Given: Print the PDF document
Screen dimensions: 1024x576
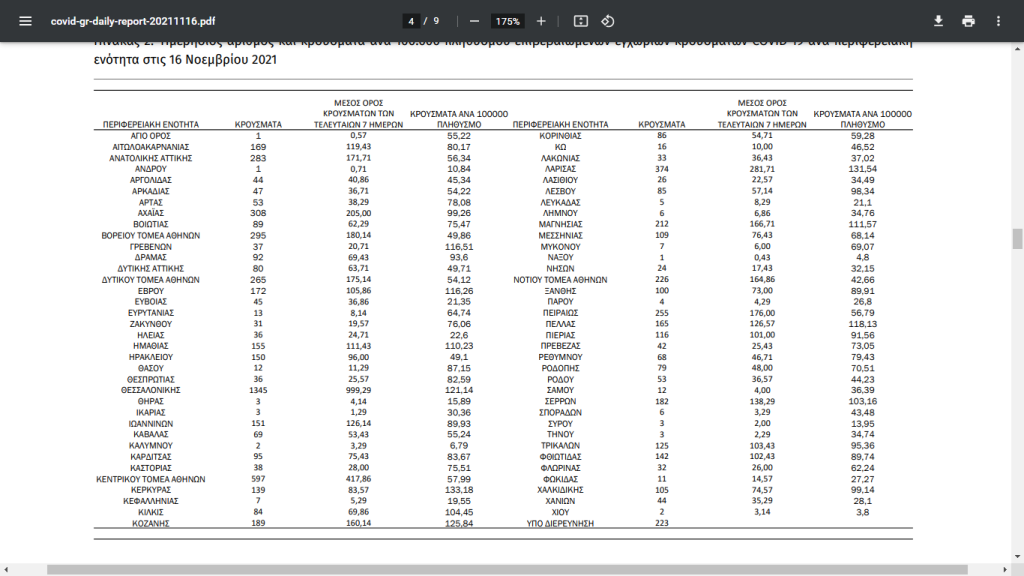Looking at the screenshot, I should 968,21.
